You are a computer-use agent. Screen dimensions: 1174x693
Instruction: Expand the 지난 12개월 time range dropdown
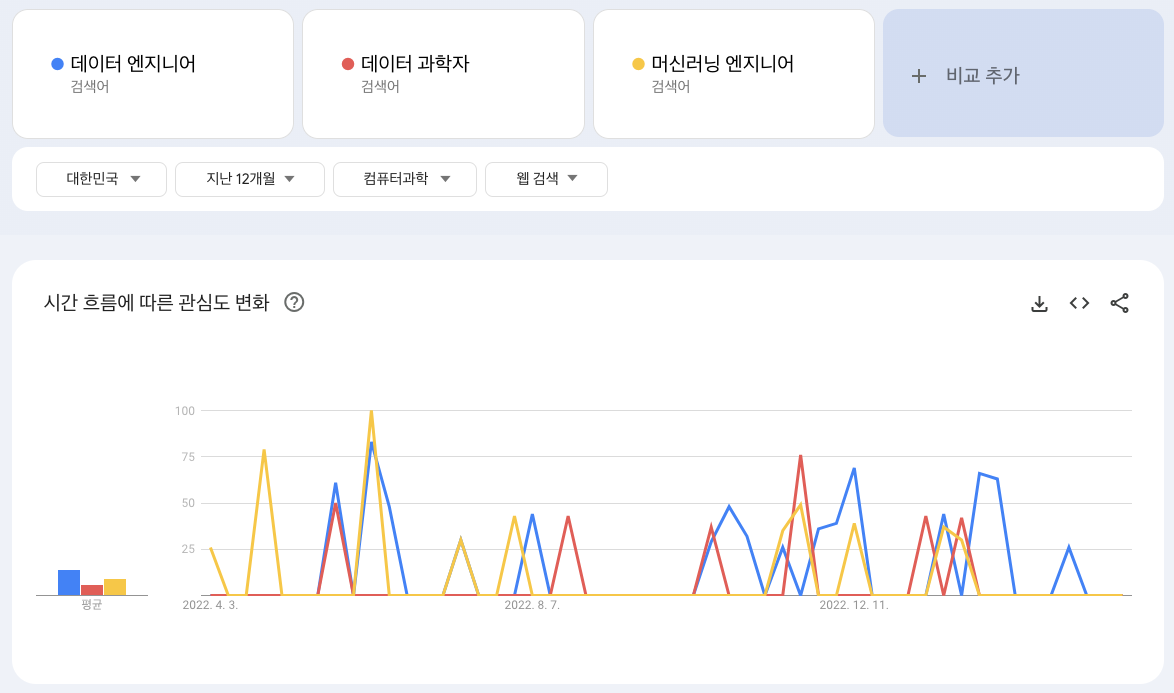(x=249, y=179)
